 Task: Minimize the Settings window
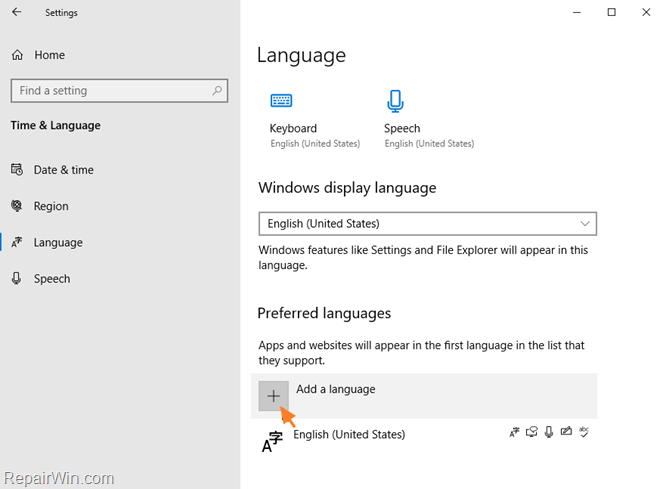pyautogui.click(x=577, y=12)
